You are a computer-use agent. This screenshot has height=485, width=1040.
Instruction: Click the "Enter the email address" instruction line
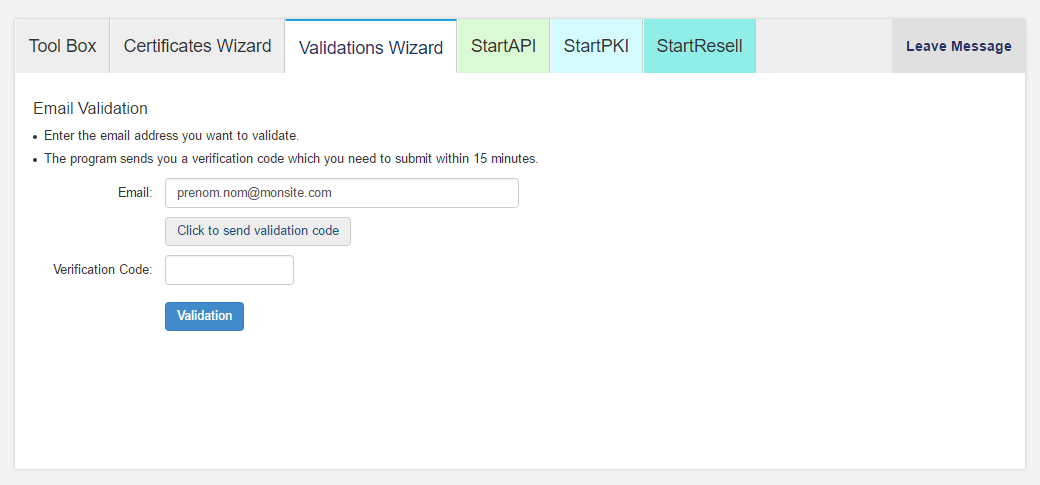(x=172, y=136)
